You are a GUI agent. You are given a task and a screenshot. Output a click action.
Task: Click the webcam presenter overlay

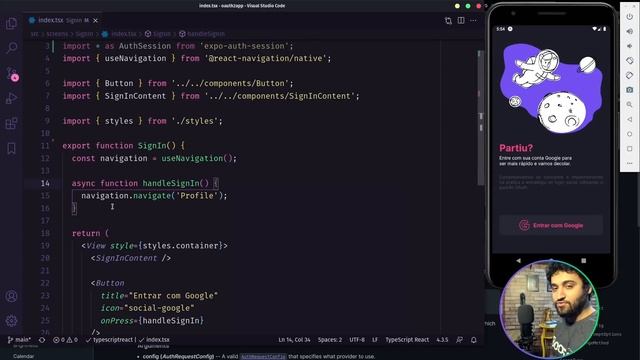(549, 309)
